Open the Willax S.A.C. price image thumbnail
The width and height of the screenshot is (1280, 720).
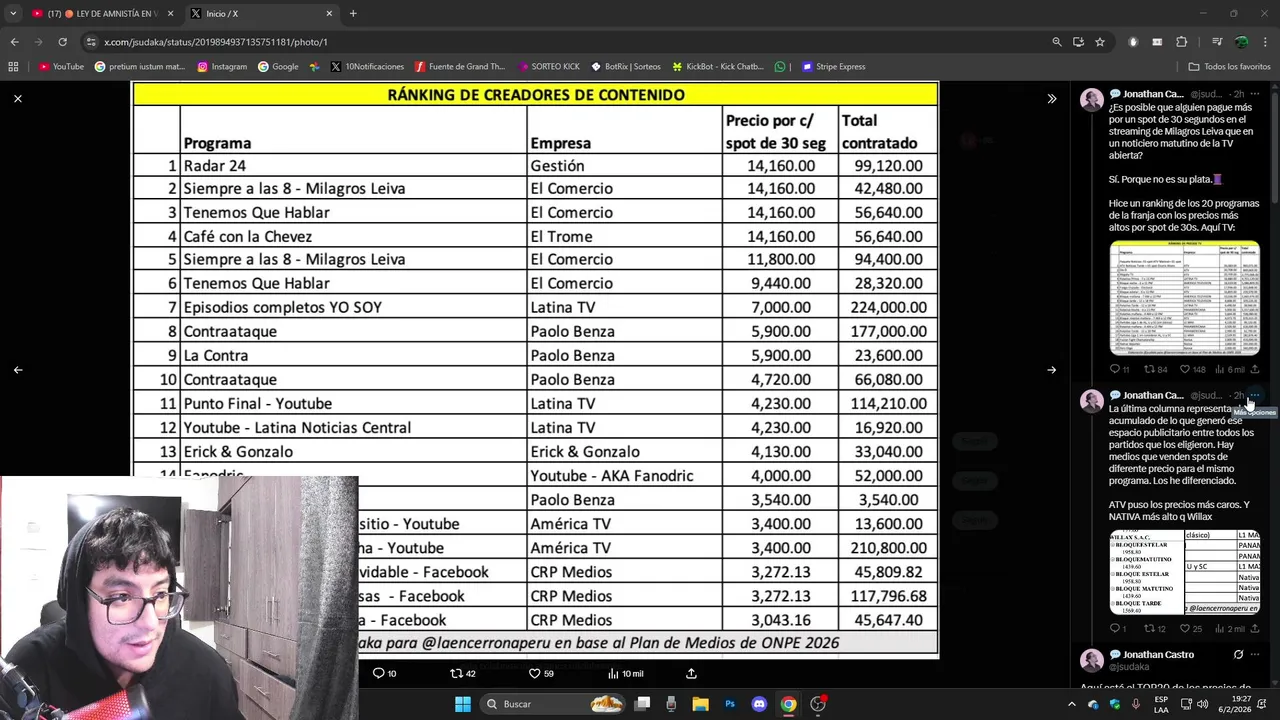(x=1184, y=571)
